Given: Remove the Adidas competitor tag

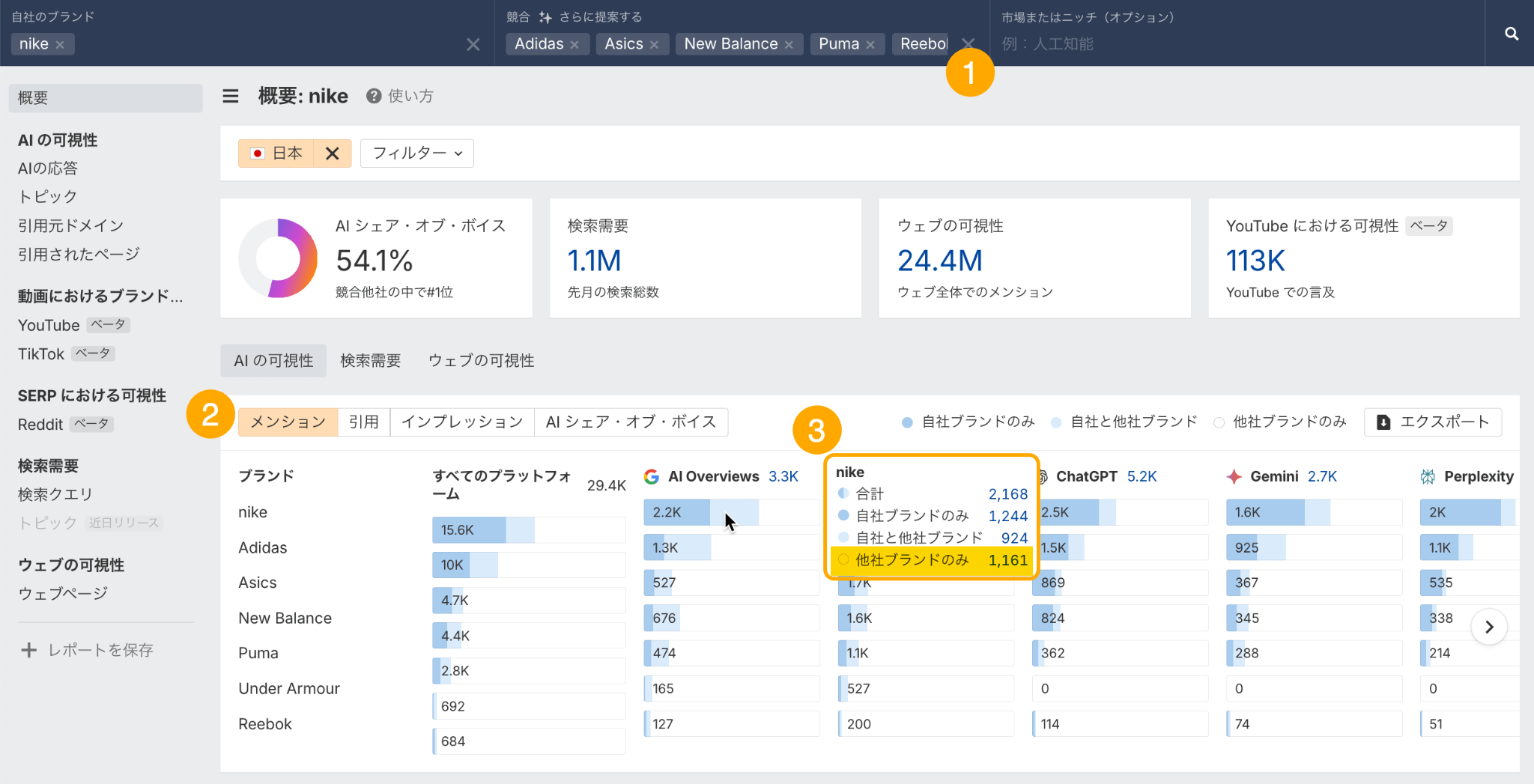Looking at the screenshot, I should point(575,45).
